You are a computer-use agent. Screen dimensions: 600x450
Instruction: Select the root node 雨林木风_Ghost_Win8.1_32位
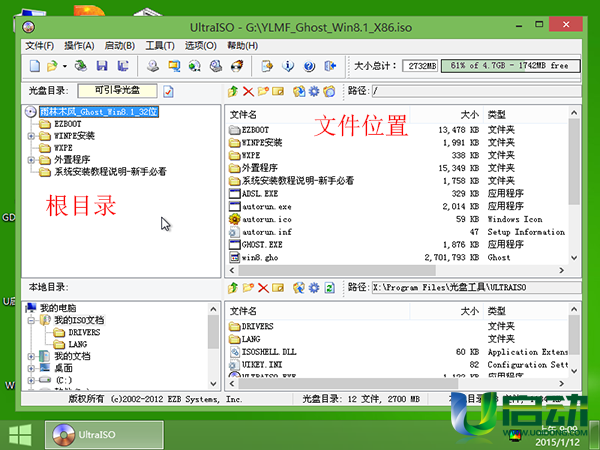click(x=99, y=112)
